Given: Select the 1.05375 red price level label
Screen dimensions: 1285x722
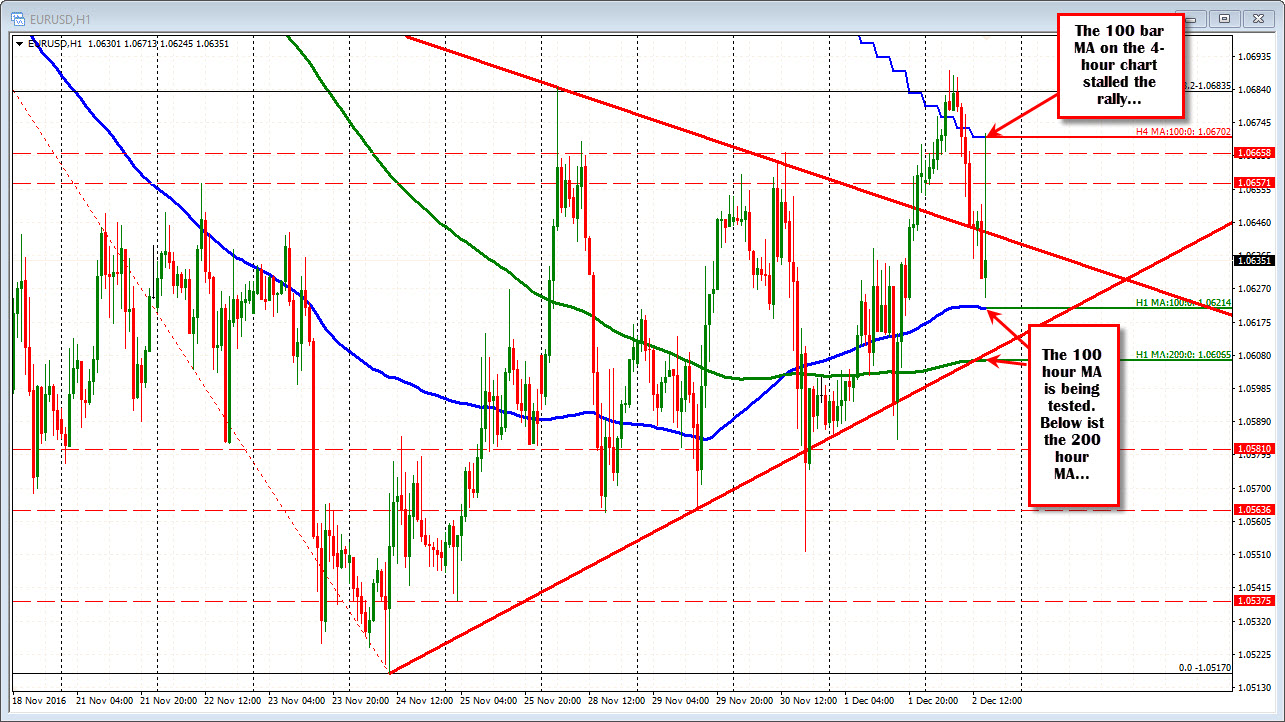Looking at the screenshot, I should click(1255, 601).
